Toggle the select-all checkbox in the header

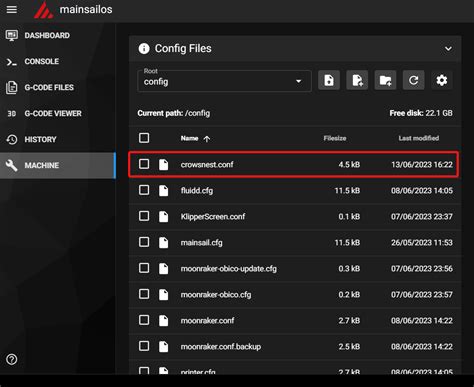(x=144, y=138)
